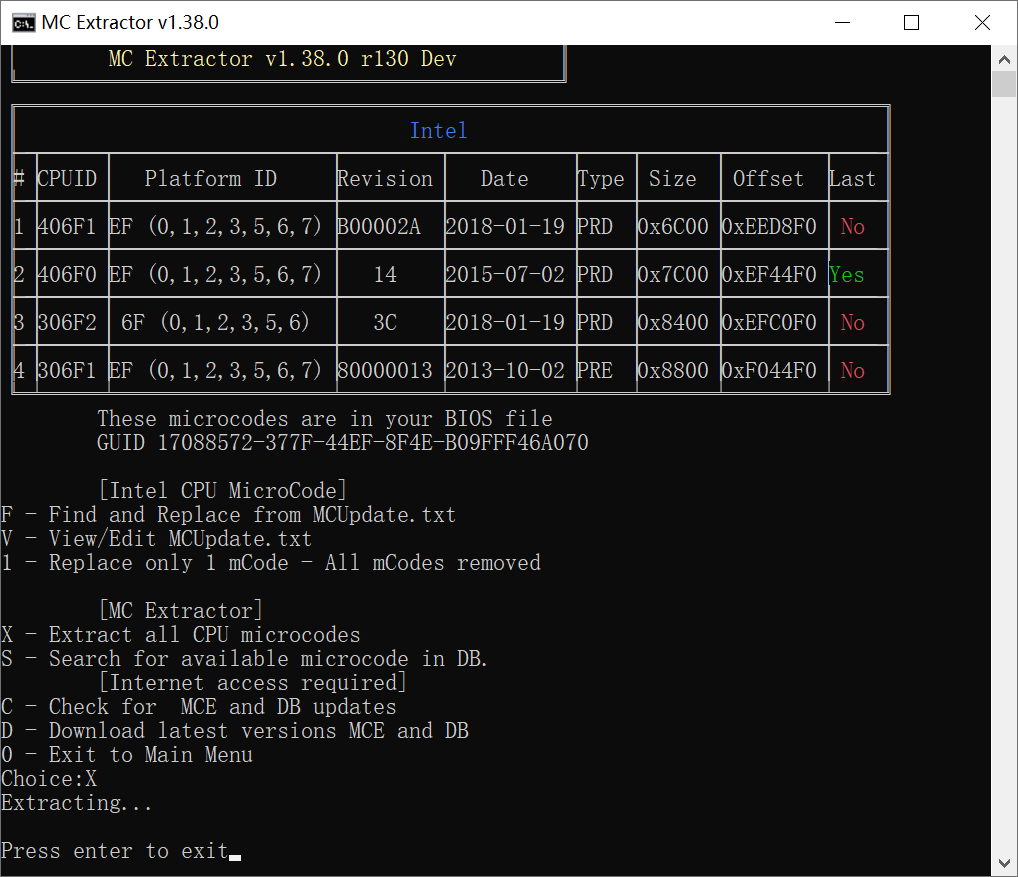Maximize the MC Extractor window
Viewport: 1018px width, 877px height.
912,23
